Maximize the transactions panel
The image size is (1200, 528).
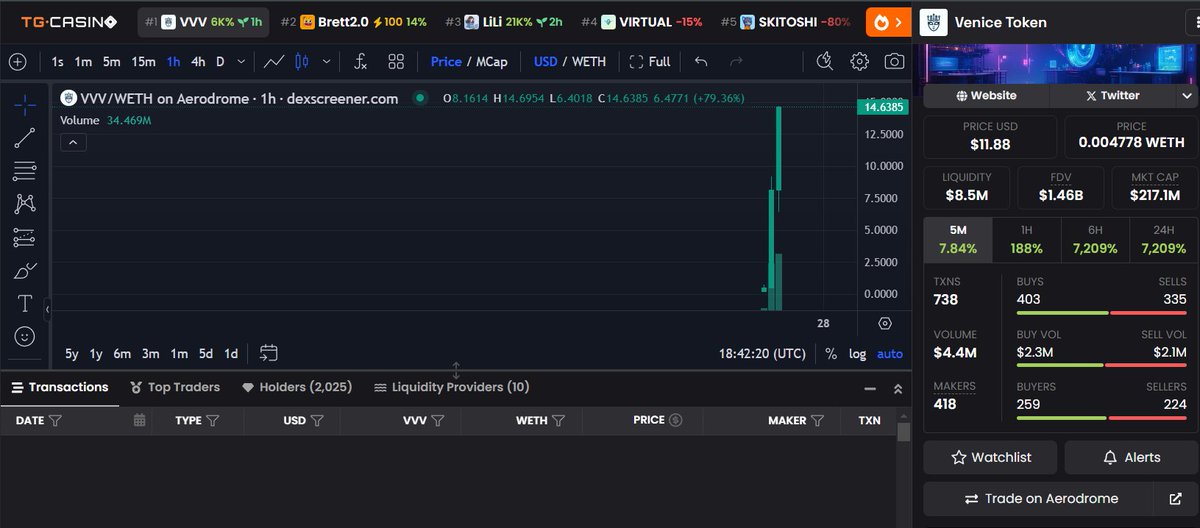(x=898, y=388)
